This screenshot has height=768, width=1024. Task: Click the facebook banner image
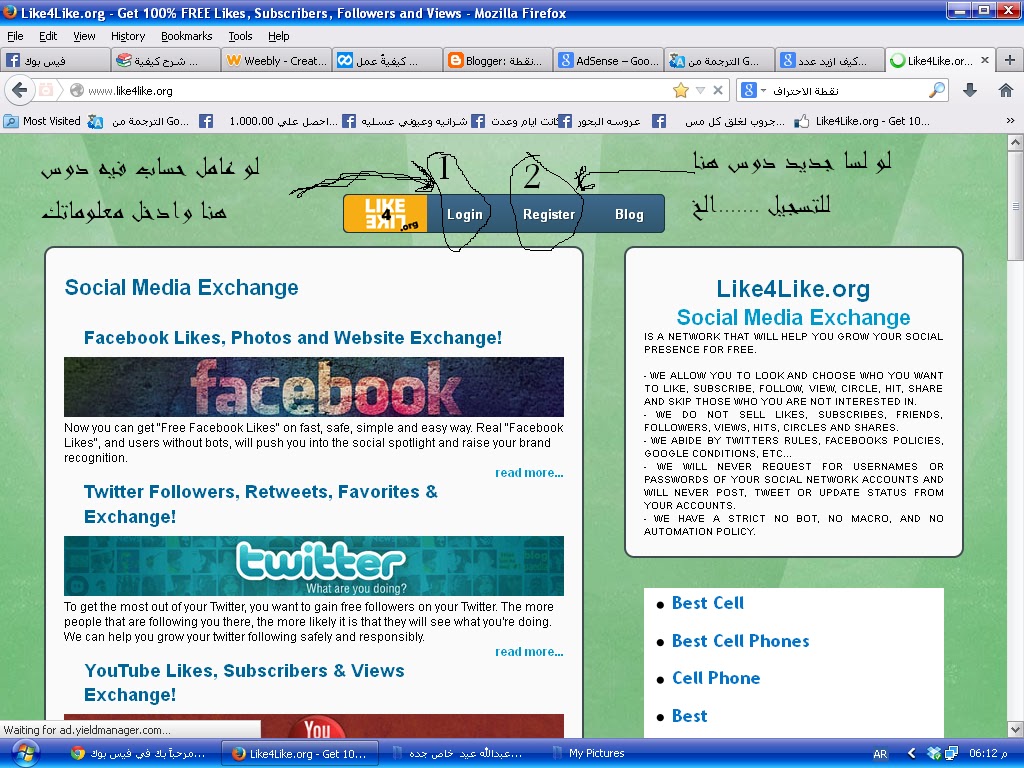point(313,387)
